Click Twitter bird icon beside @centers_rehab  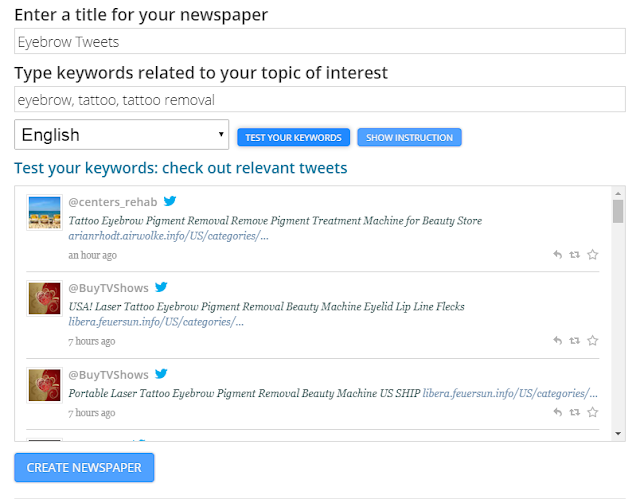(170, 201)
